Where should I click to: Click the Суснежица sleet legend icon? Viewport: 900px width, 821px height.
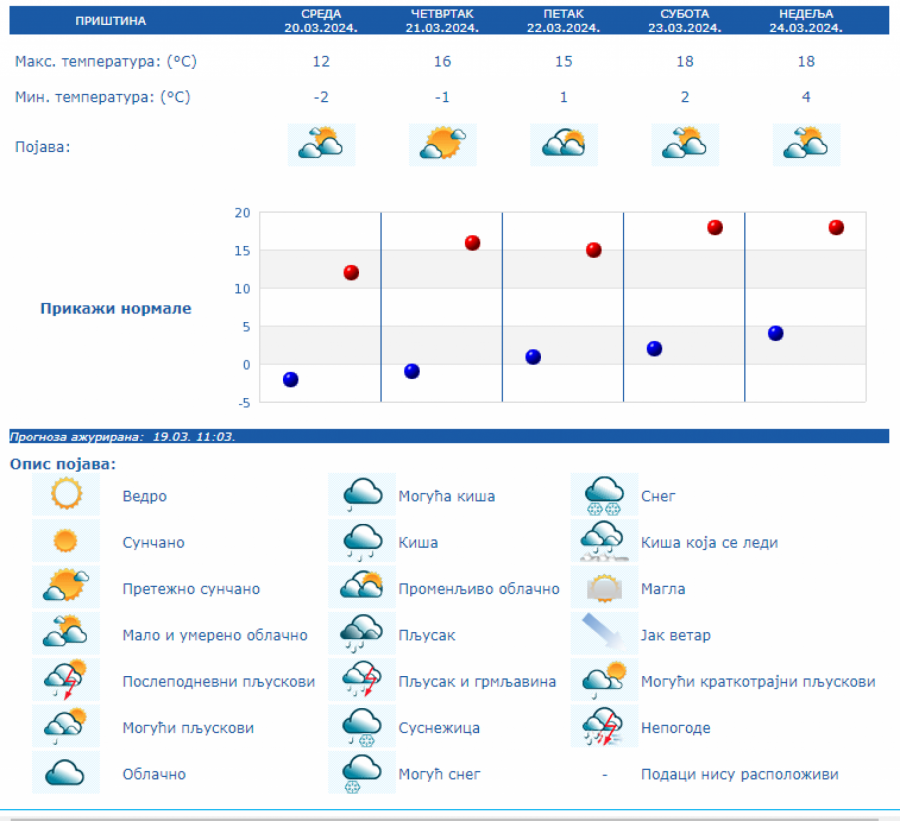coord(362,727)
